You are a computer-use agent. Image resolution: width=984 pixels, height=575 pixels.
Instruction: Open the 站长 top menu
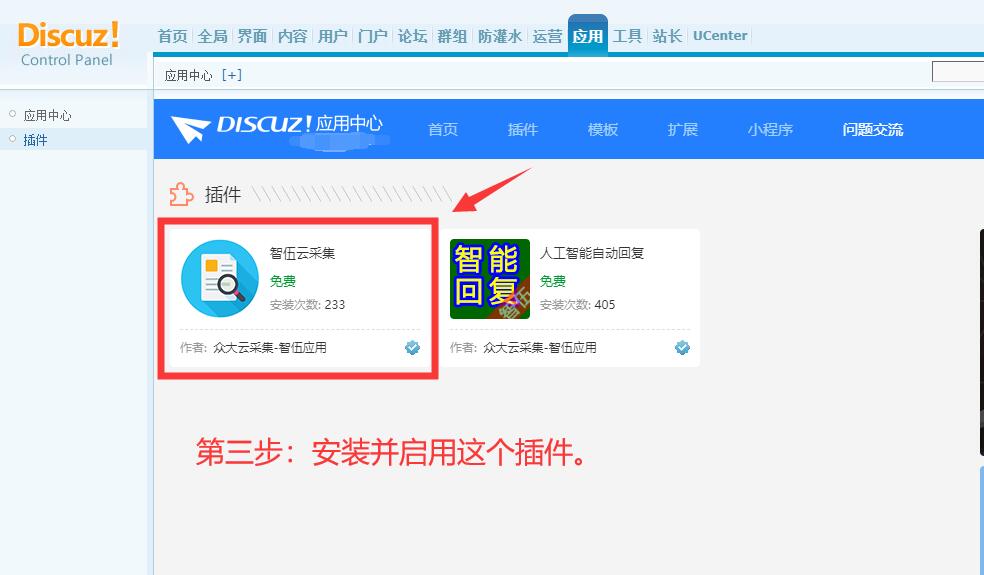667,36
